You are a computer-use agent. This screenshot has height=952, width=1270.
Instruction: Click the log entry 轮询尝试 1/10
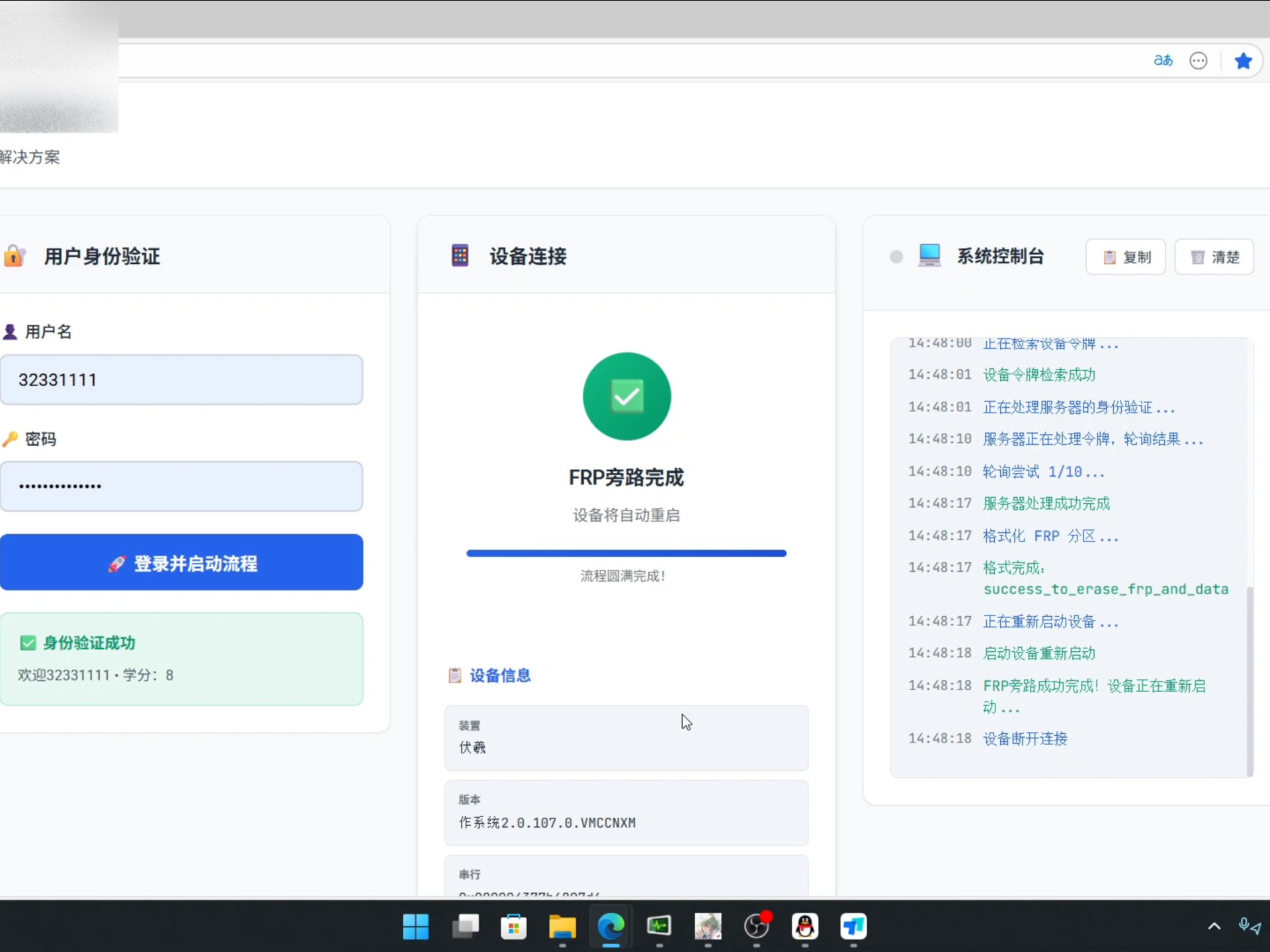click(x=1043, y=471)
